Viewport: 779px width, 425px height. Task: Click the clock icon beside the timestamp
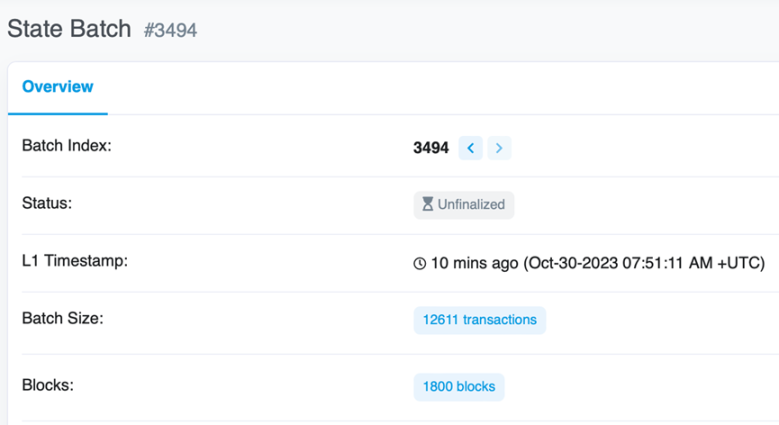pyautogui.click(x=420, y=264)
